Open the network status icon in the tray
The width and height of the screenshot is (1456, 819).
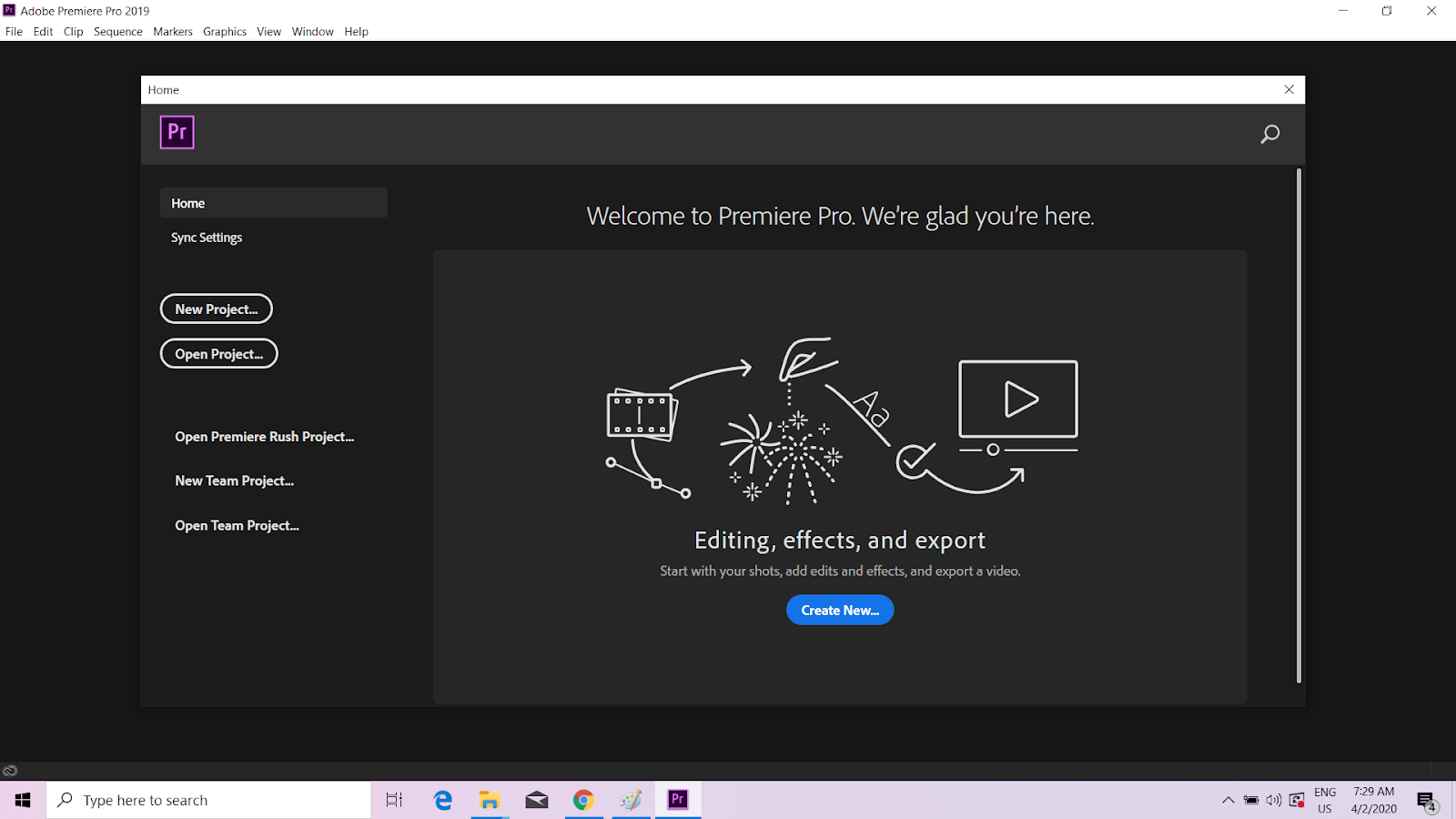(x=1297, y=801)
